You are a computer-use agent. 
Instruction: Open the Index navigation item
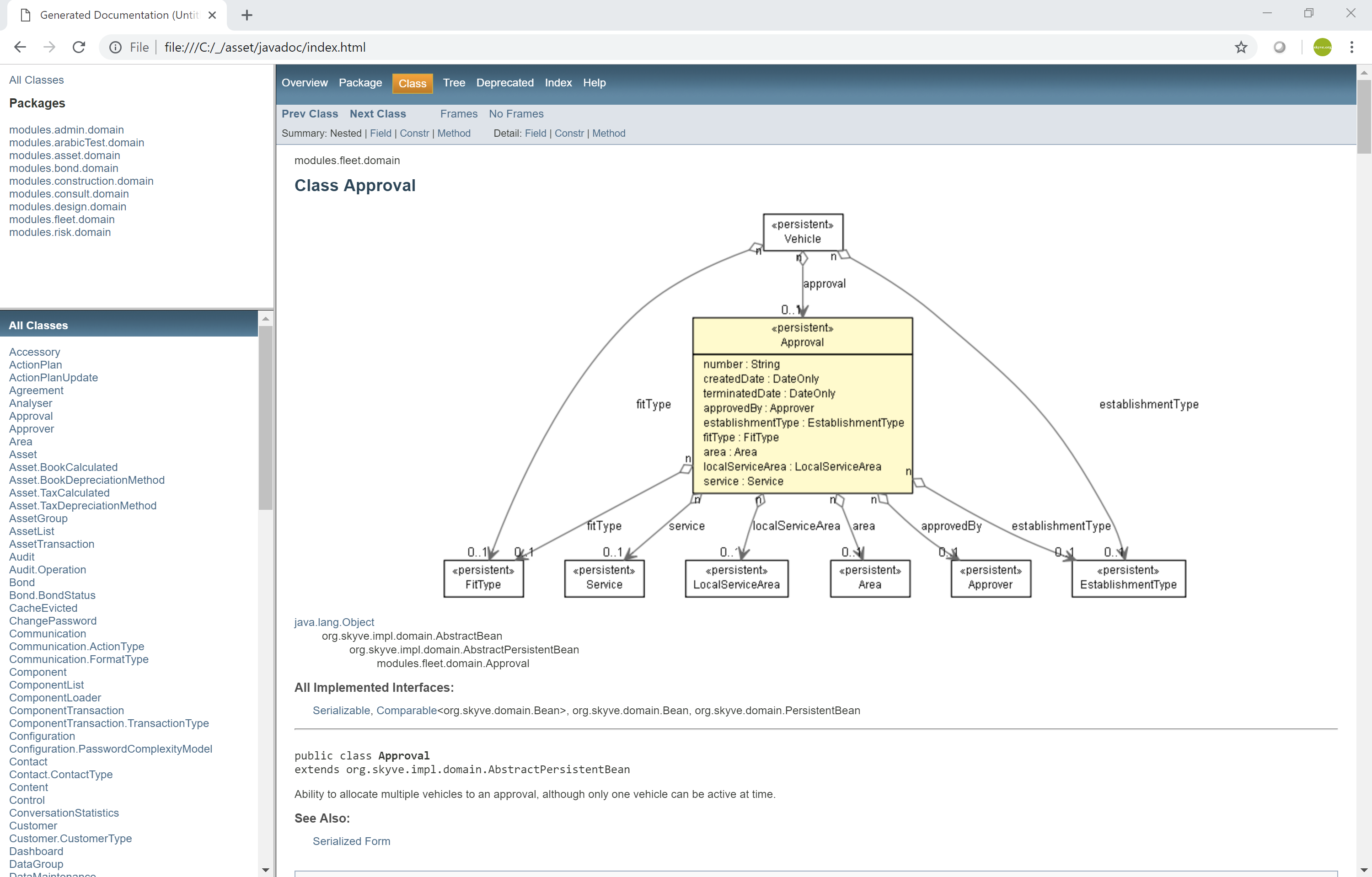tap(558, 83)
